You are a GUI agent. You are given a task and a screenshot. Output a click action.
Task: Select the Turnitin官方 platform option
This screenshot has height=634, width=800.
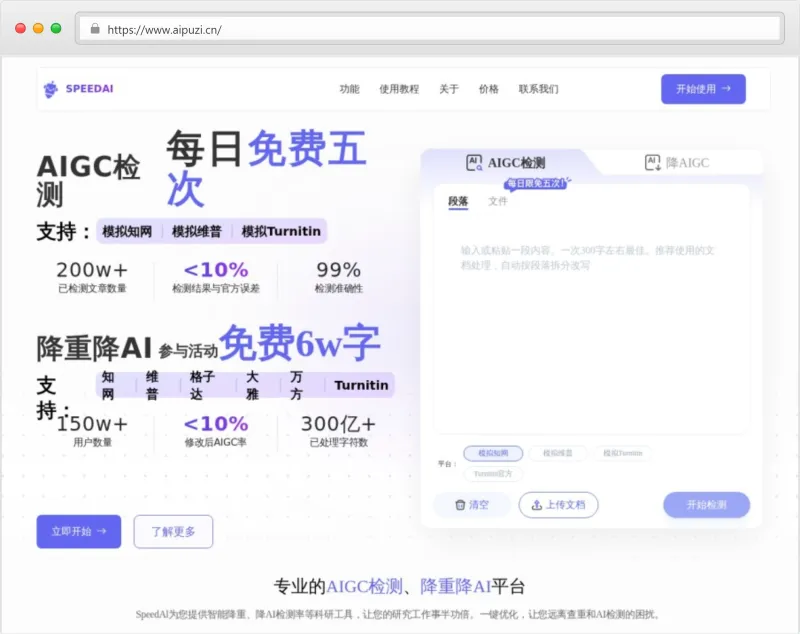tap(492, 474)
